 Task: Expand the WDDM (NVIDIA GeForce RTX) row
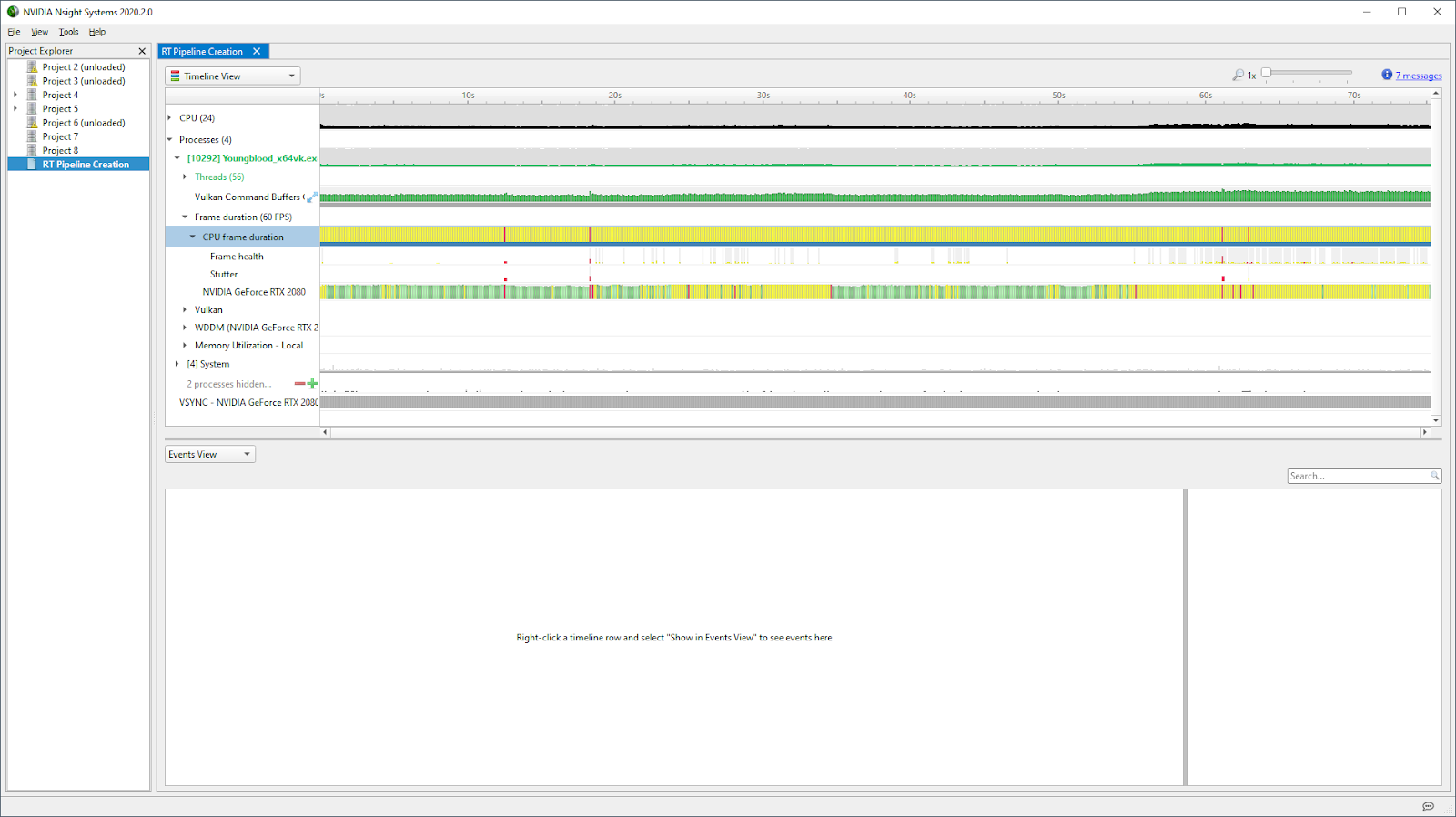point(185,328)
